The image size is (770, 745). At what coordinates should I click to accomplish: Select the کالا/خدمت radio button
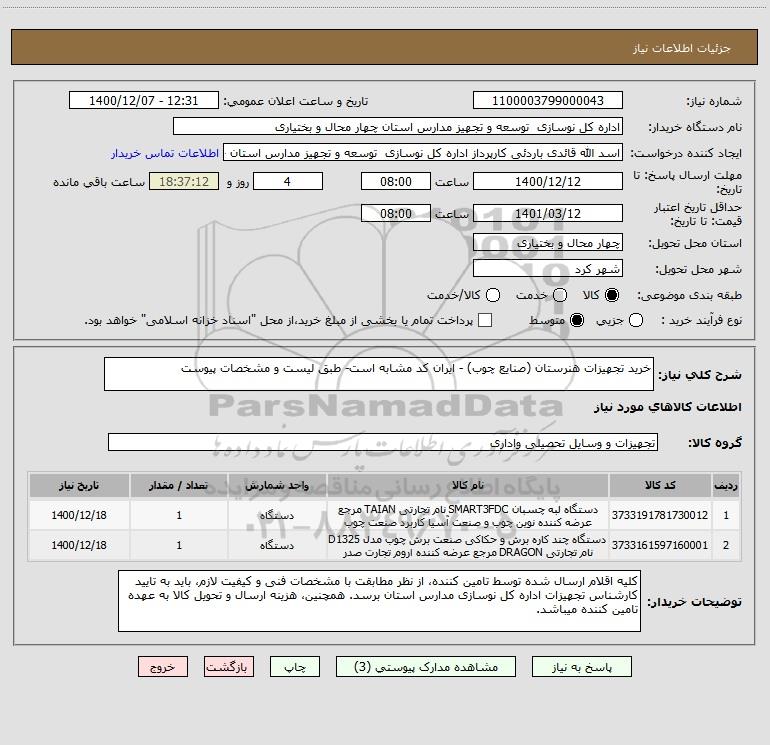pos(493,295)
